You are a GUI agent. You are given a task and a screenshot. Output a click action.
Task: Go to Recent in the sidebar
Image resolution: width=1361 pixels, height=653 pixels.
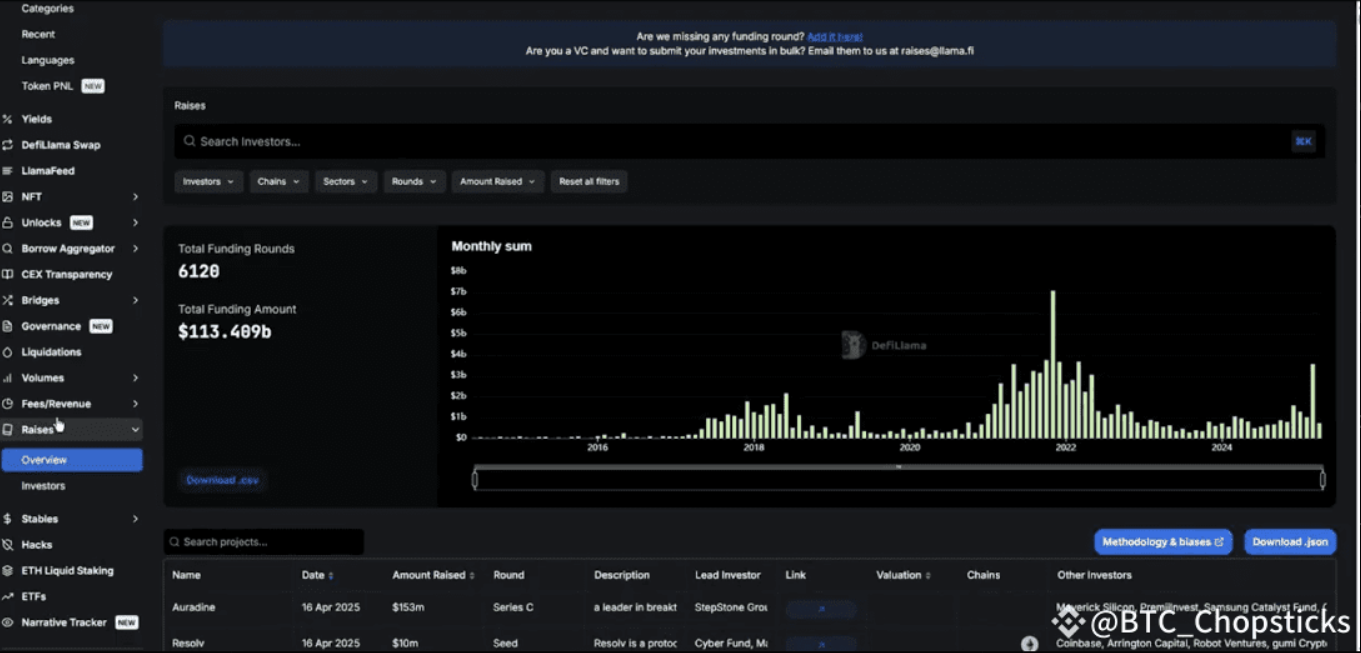pos(38,34)
